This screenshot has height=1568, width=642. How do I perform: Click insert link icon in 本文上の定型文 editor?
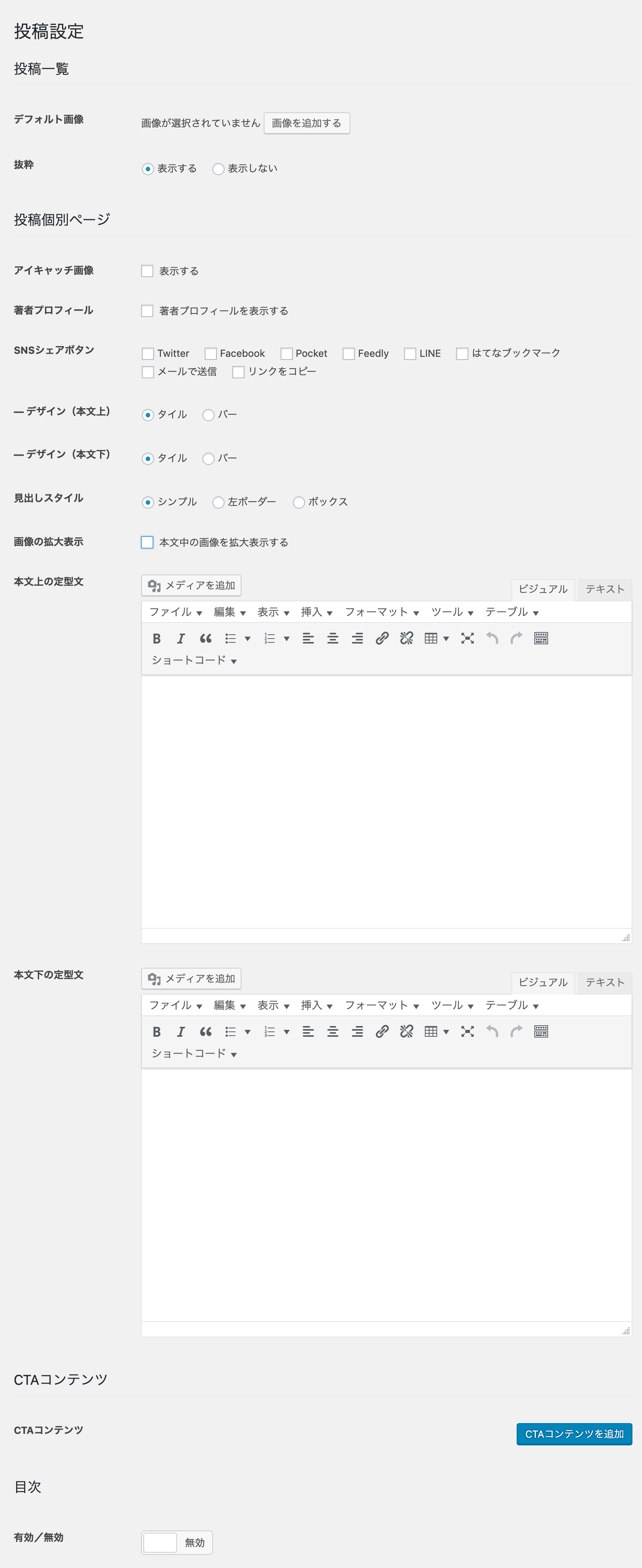(x=381, y=639)
